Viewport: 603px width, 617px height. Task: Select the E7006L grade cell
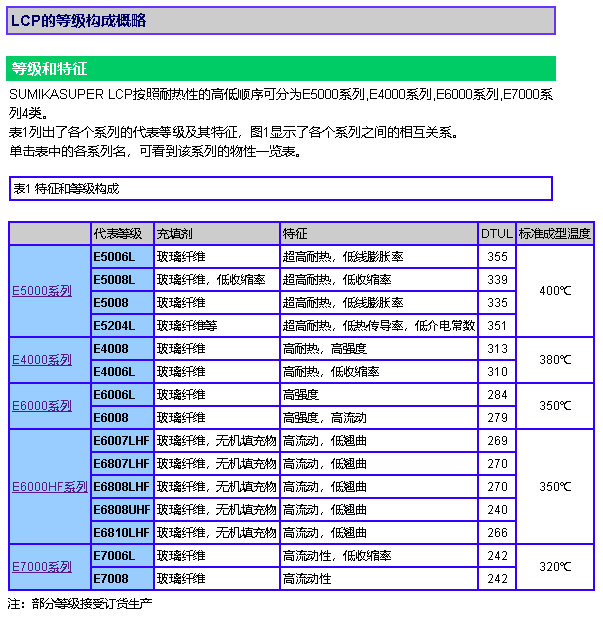122,556
